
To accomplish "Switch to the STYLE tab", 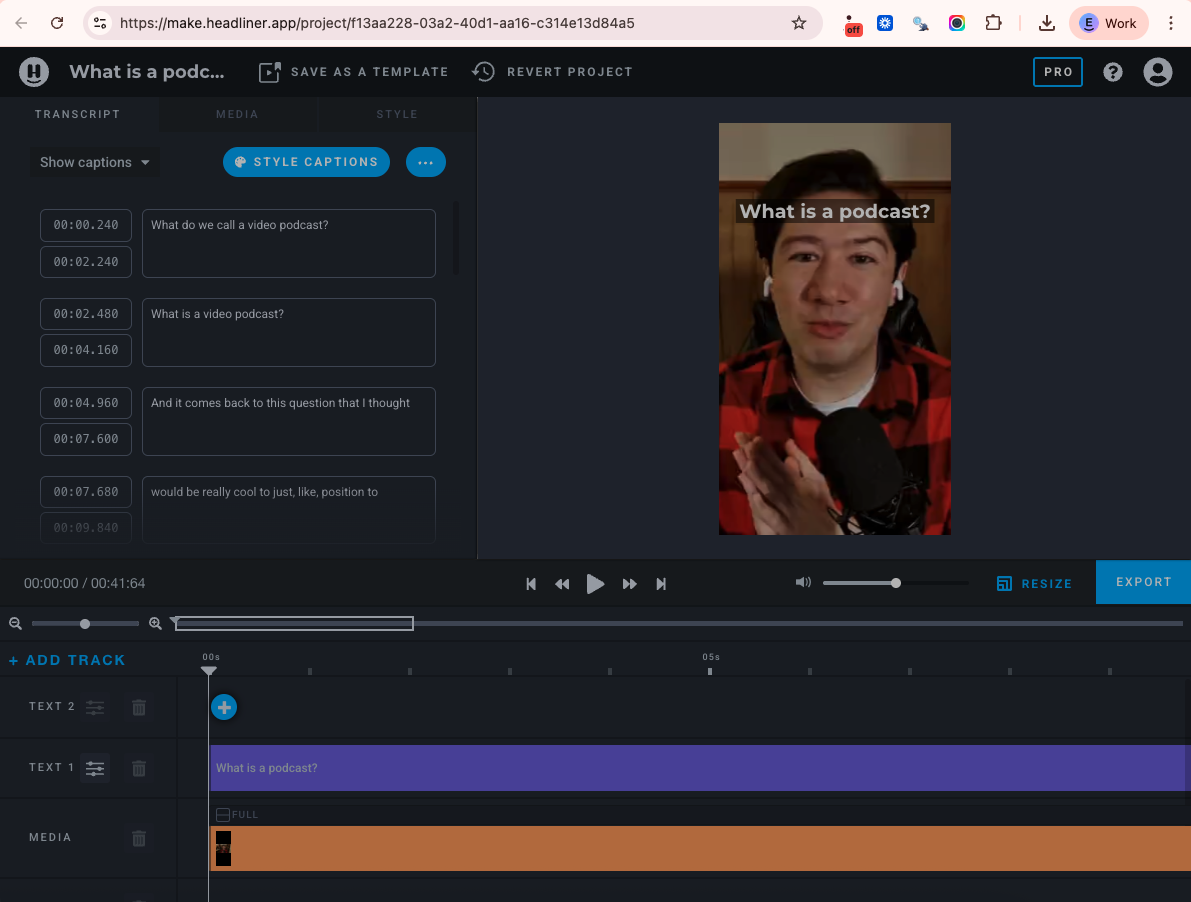I will coord(397,114).
